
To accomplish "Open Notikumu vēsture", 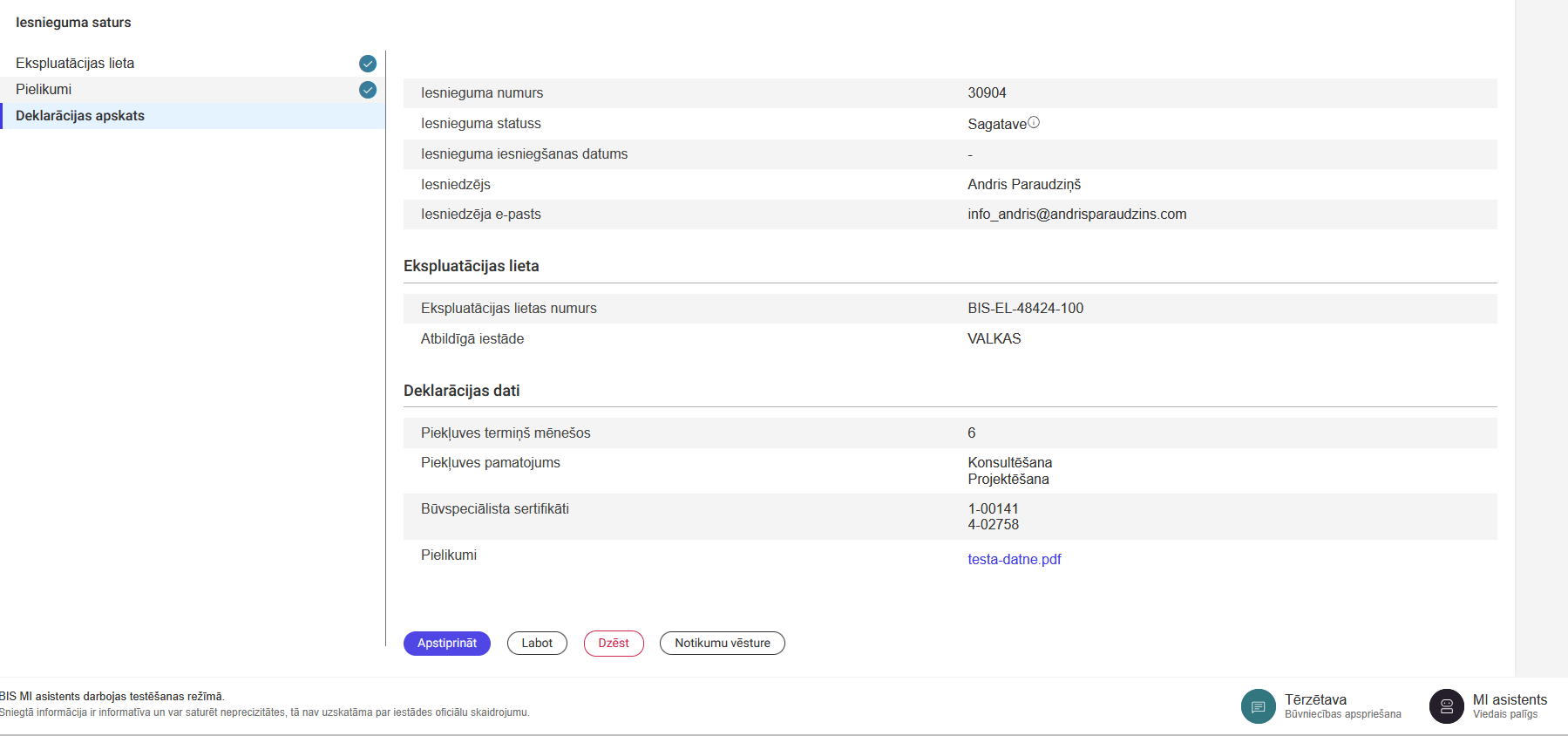I will click(x=722, y=644).
